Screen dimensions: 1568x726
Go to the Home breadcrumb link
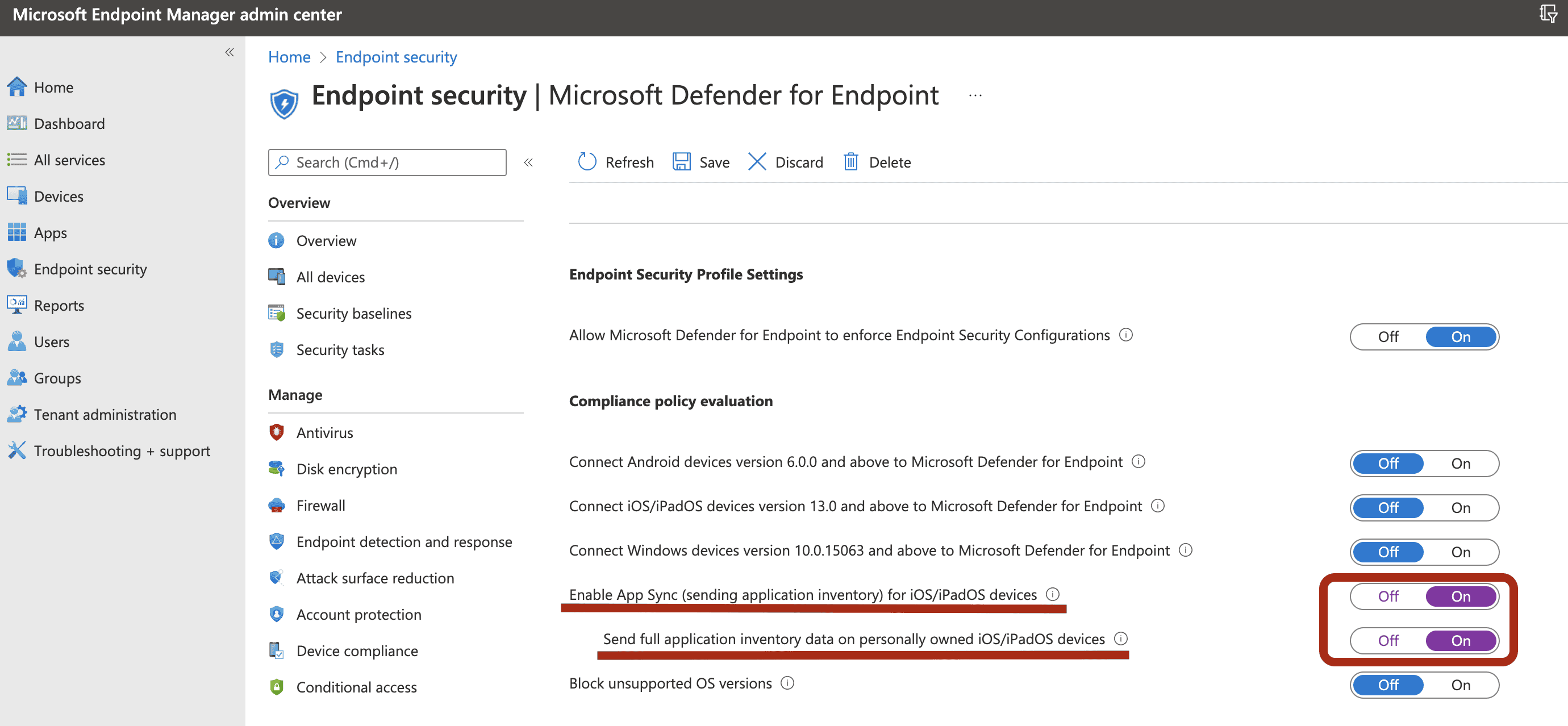click(289, 57)
